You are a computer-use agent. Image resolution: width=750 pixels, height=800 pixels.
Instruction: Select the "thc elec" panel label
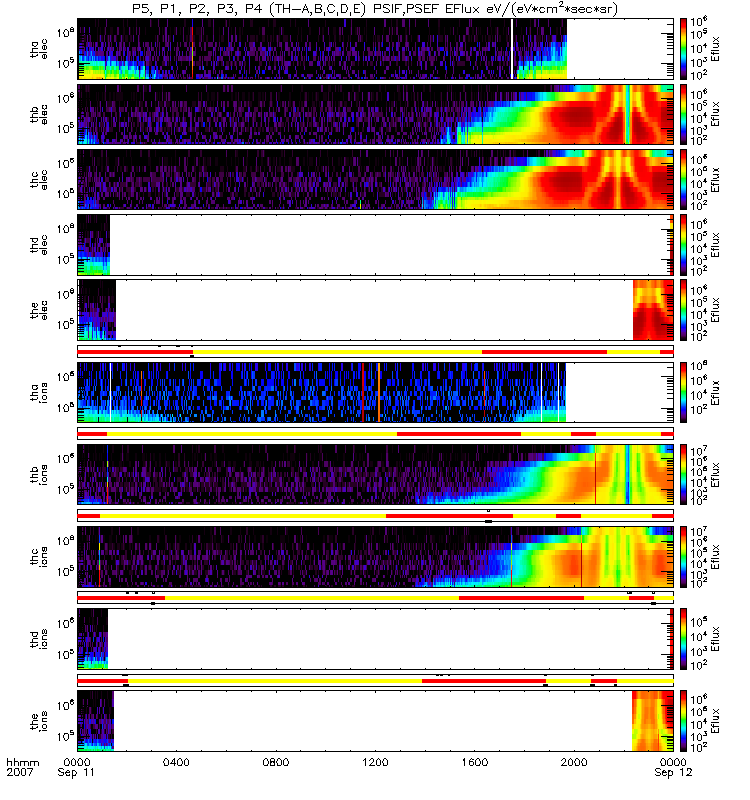click(38, 180)
